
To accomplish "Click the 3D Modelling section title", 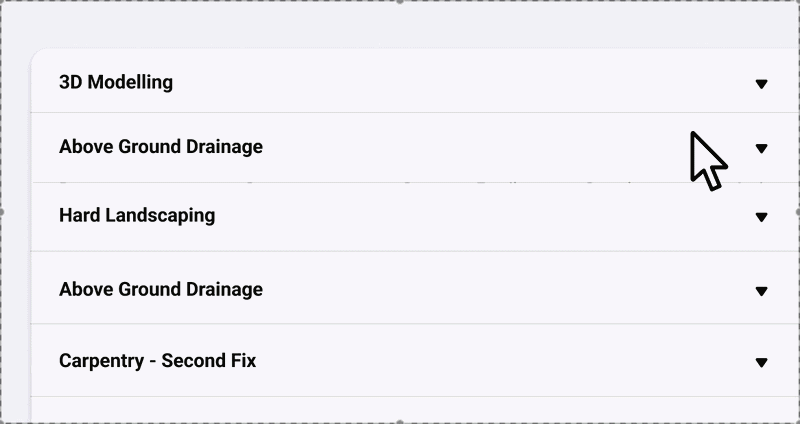I will pyautogui.click(x=116, y=82).
